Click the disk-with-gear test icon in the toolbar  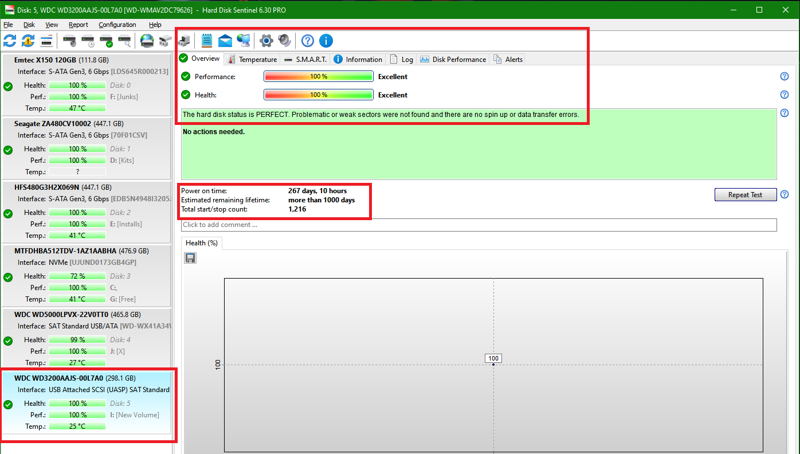69,41
